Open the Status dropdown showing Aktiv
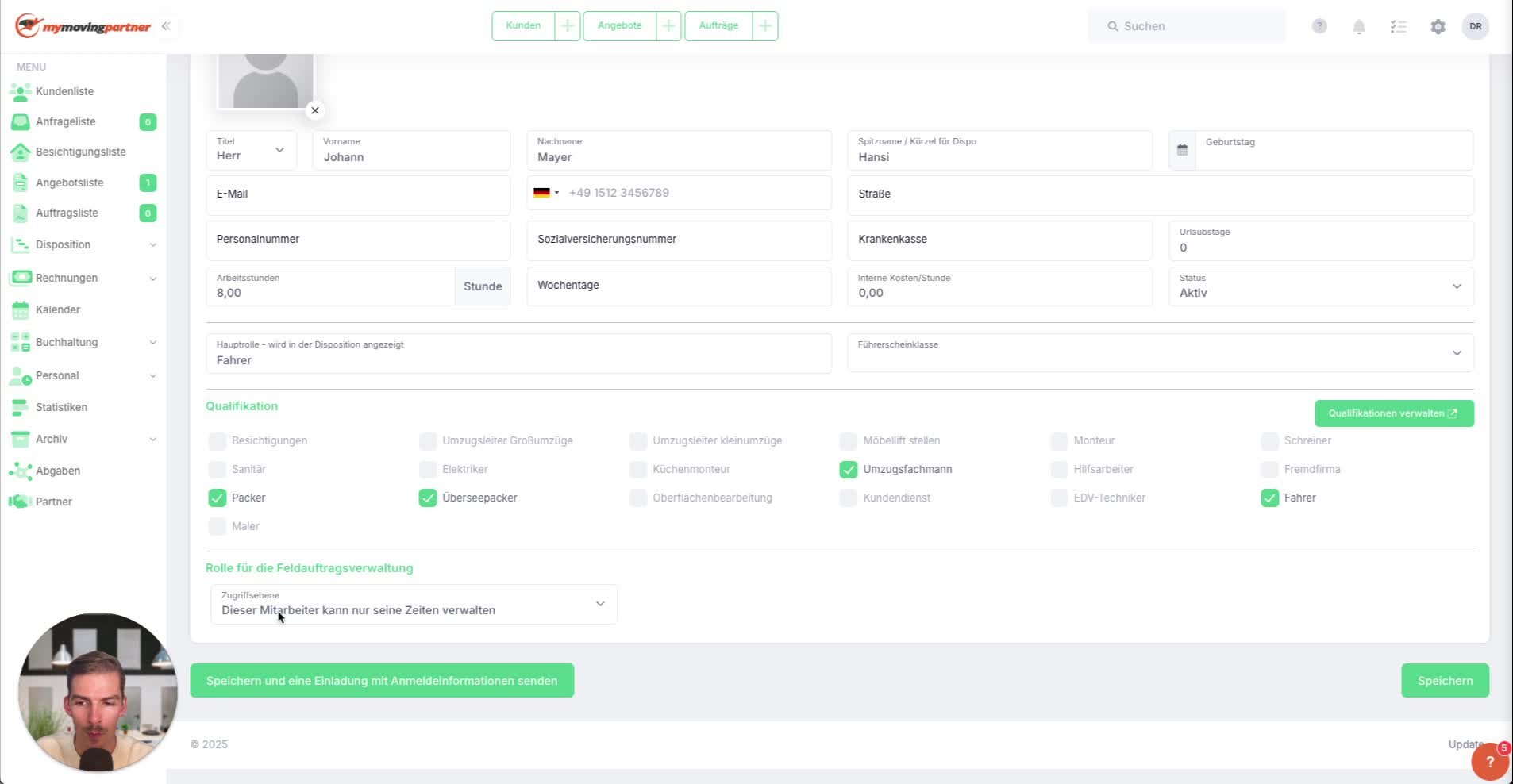 pyautogui.click(x=1321, y=286)
